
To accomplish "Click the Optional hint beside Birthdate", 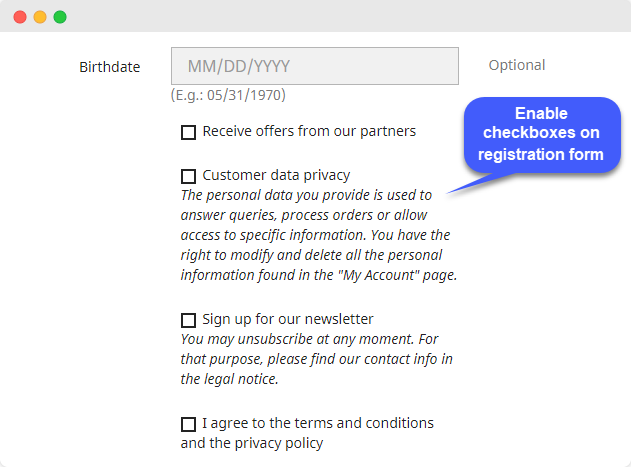I will (x=516, y=65).
